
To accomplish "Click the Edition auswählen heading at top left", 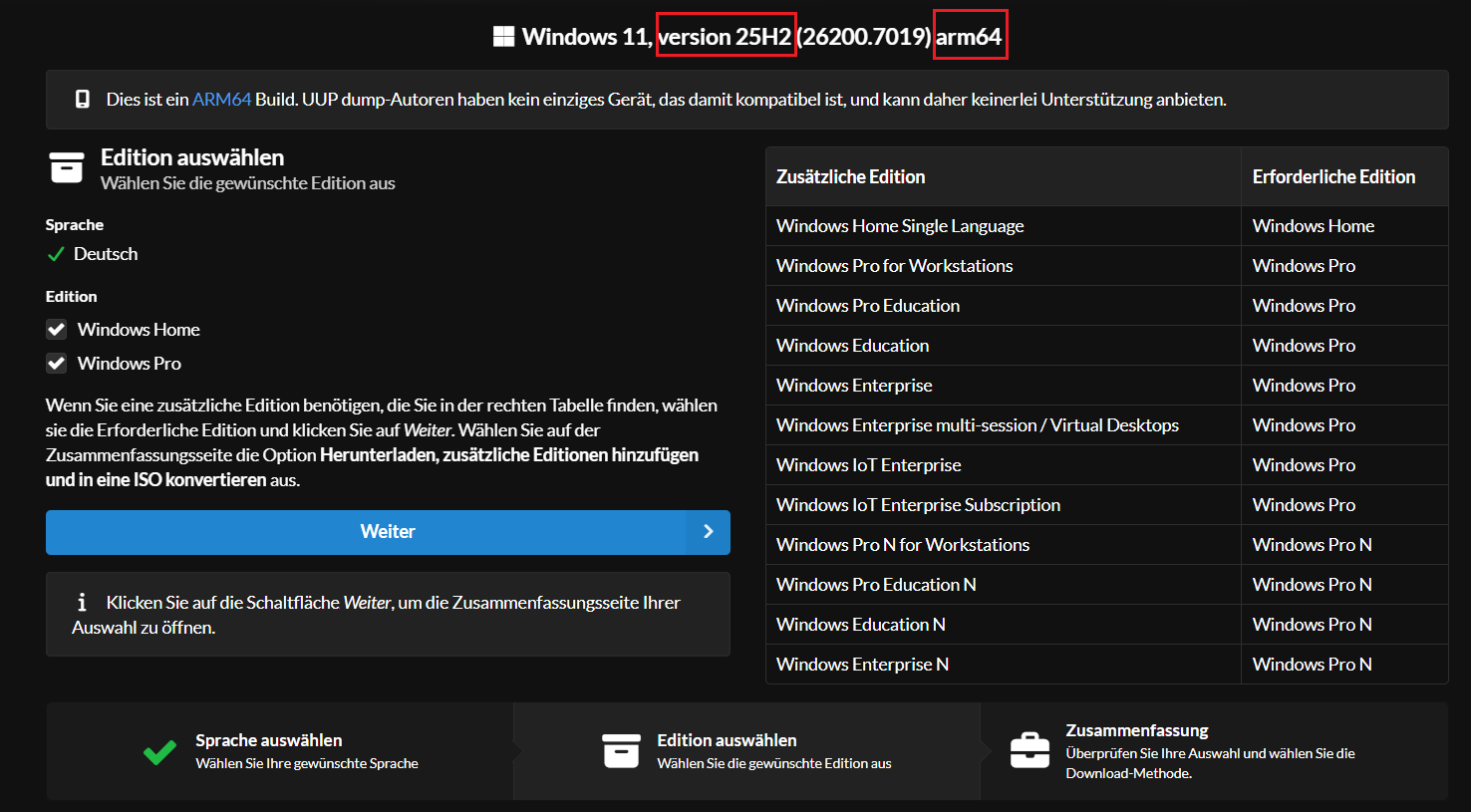I will [192, 157].
